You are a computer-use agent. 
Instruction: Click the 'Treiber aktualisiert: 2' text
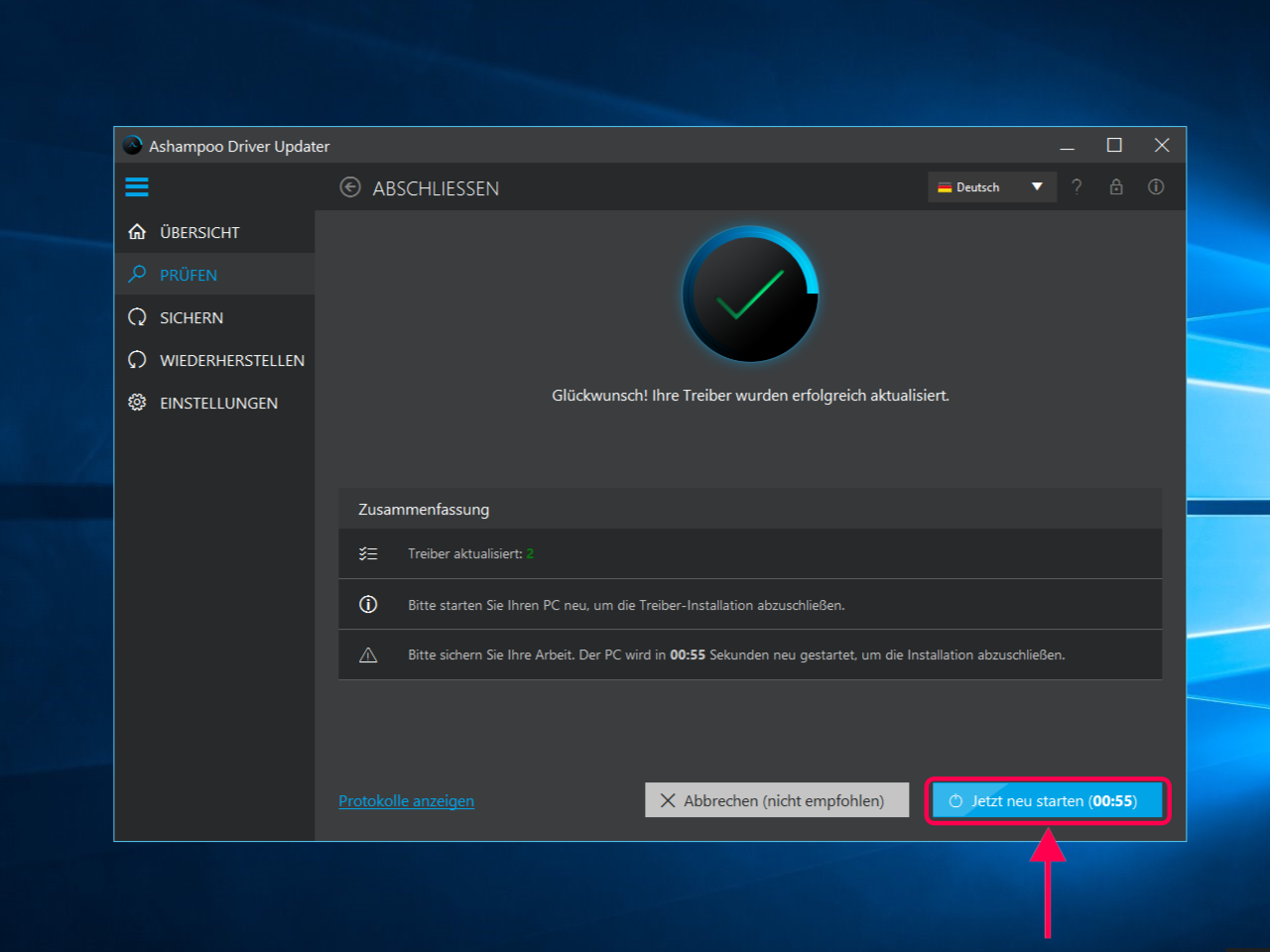(470, 553)
